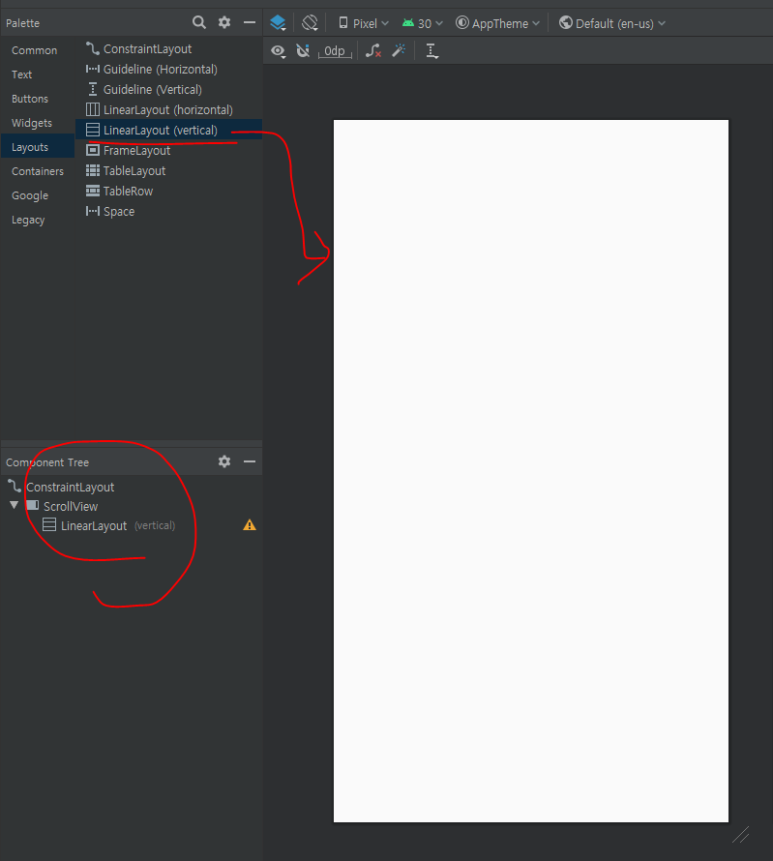Click the warning icon beside LinearLayout

249,525
